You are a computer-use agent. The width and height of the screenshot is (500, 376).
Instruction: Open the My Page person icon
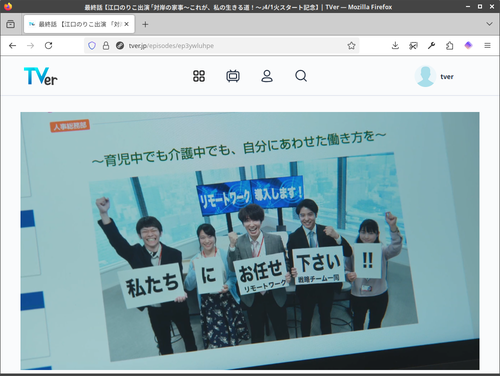267,76
